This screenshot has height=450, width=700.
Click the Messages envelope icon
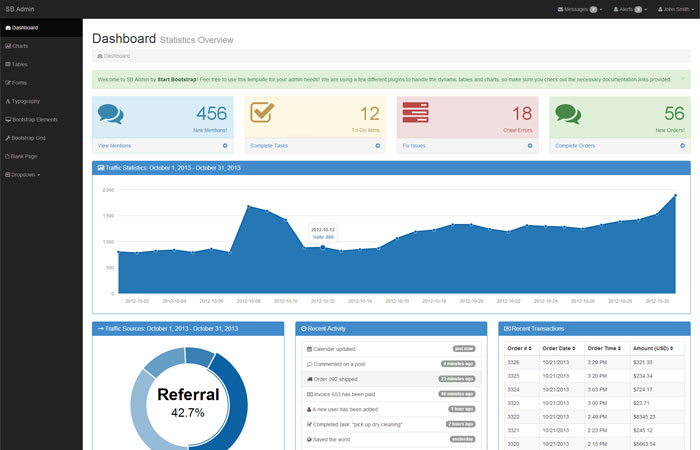[x=560, y=9]
